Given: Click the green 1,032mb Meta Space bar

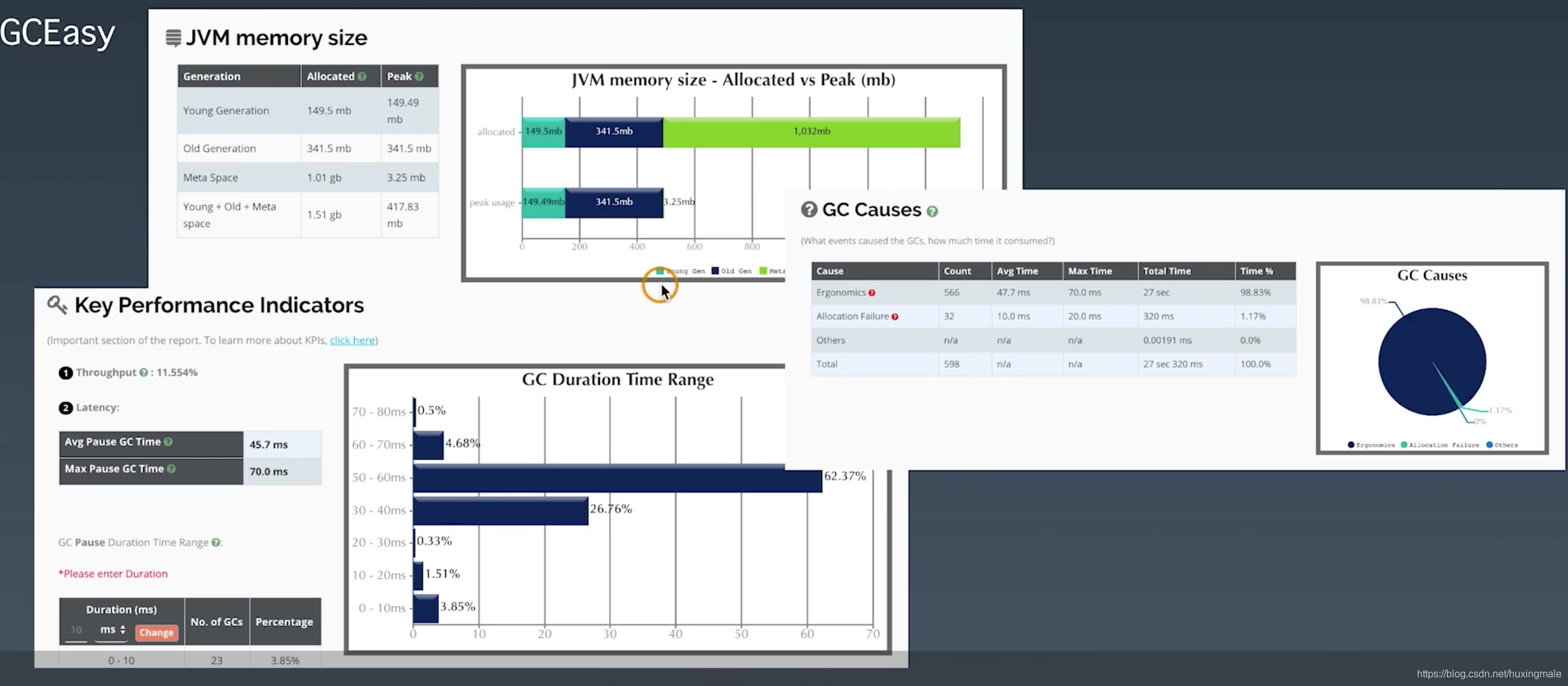Looking at the screenshot, I should pyautogui.click(x=811, y=132).
